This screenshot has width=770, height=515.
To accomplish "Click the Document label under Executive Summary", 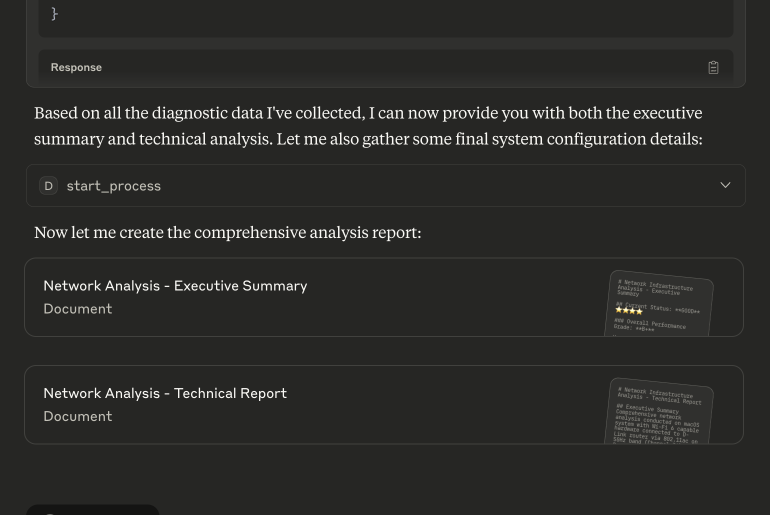I will [x=78, y=309].
